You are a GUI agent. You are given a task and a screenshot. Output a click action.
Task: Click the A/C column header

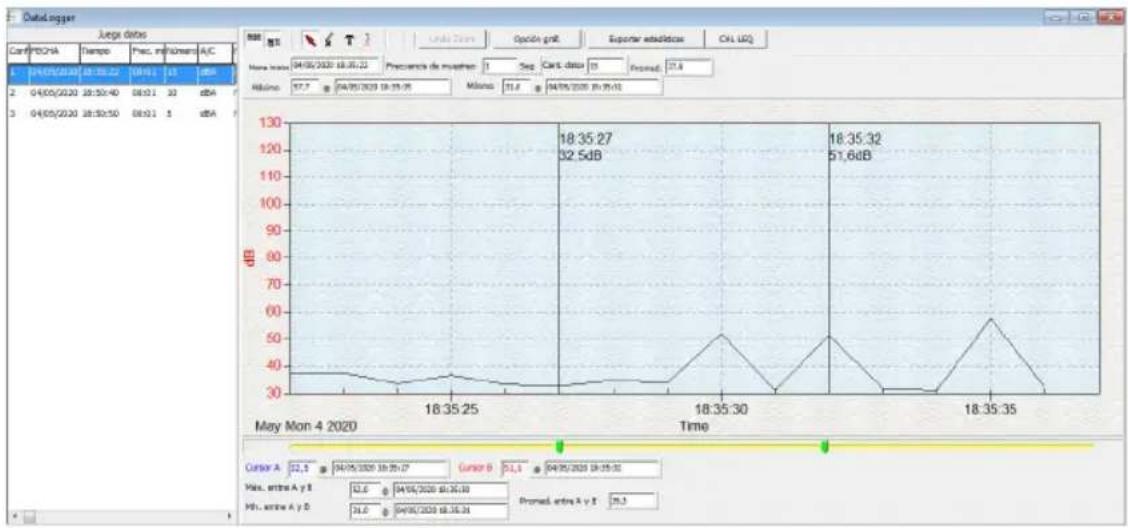pyautogui.click(x=215, y=53)
